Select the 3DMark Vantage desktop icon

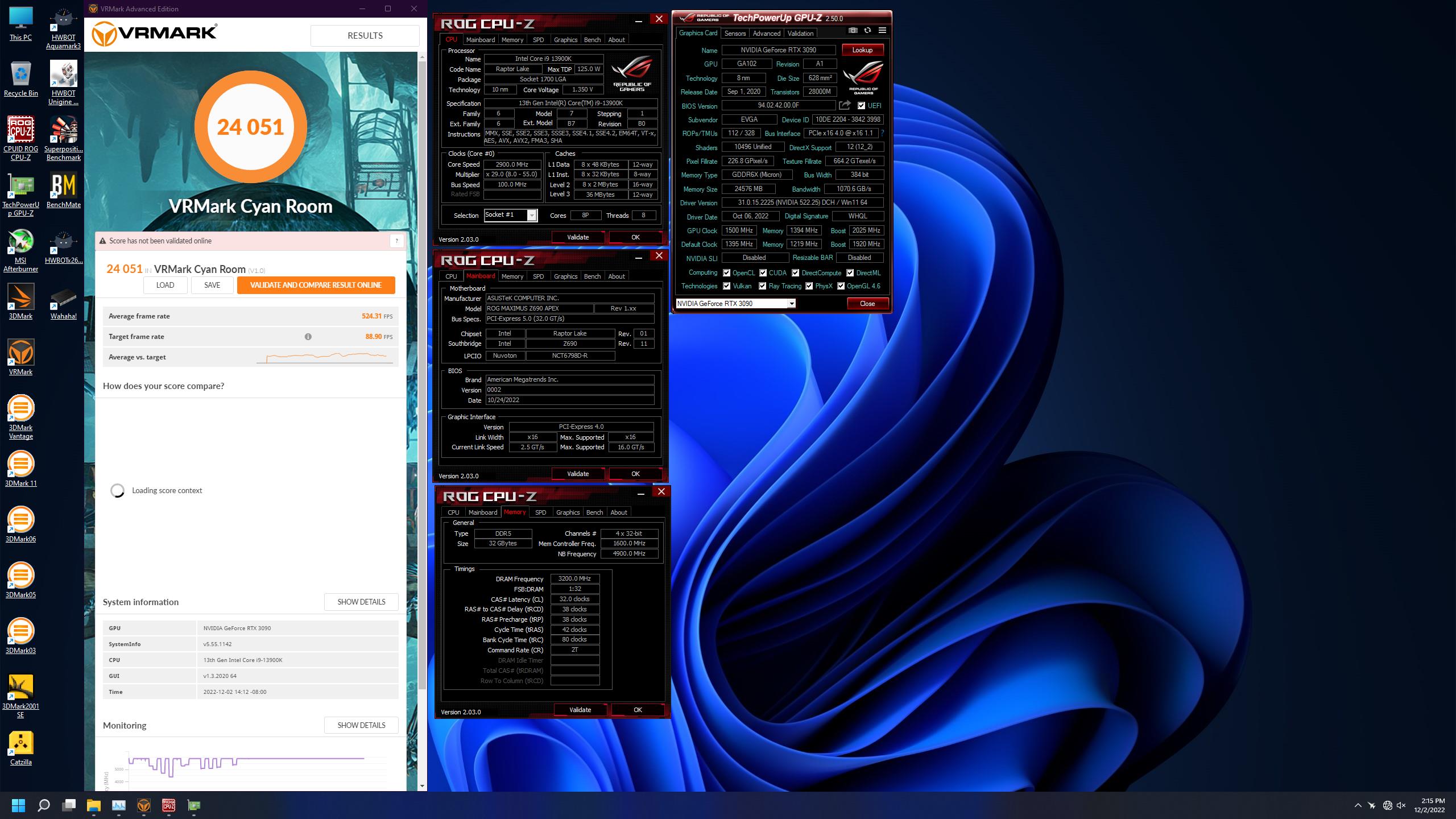[x=21, y=417]
